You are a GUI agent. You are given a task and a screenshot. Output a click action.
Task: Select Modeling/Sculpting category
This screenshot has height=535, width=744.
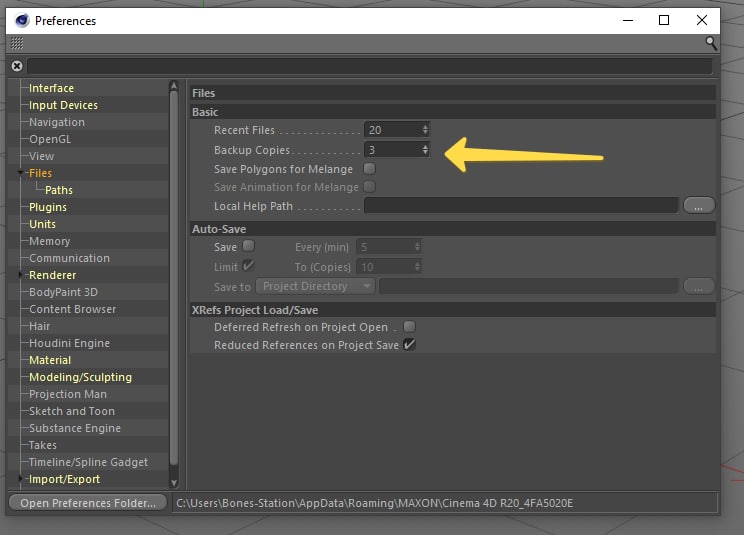[x=81, y=378]
